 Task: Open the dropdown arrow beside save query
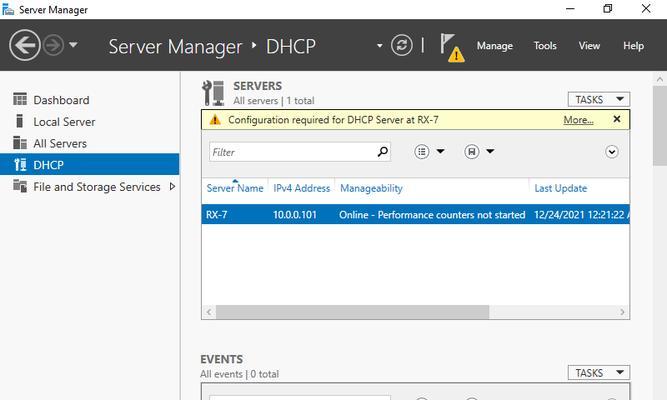tap(490, 151)
